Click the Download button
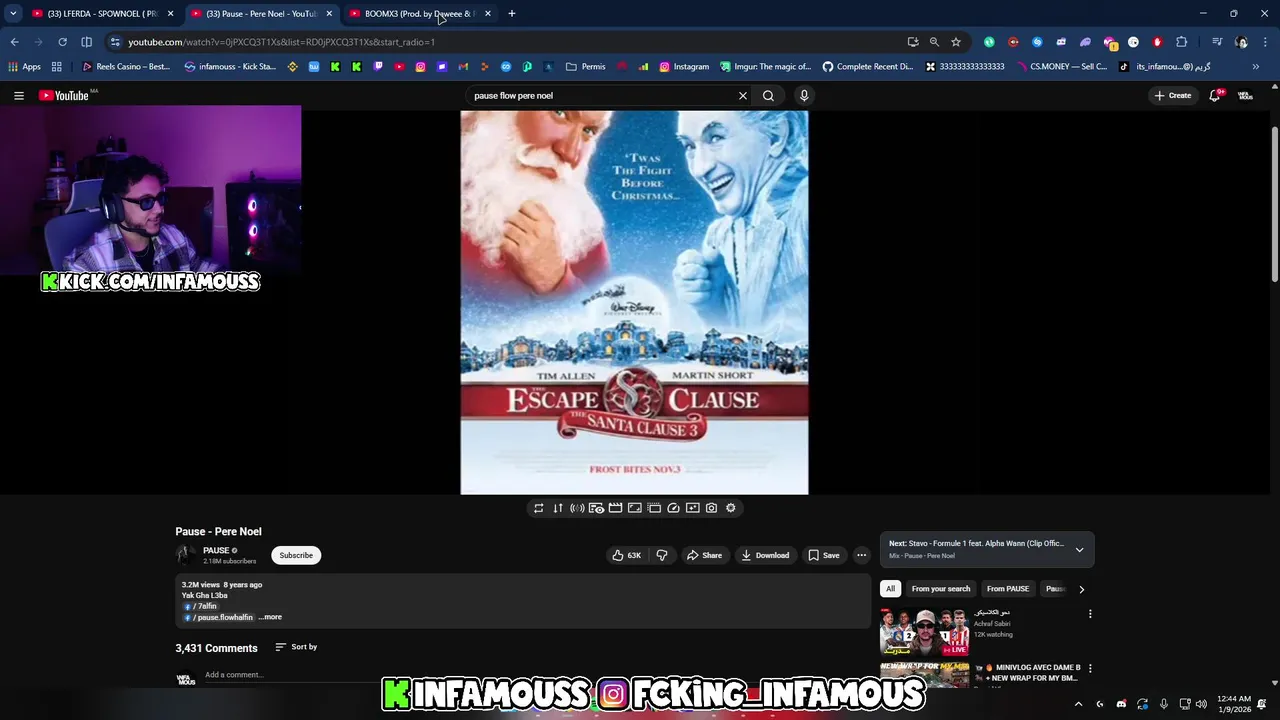The image size is (1280, 720). point(765,555)
